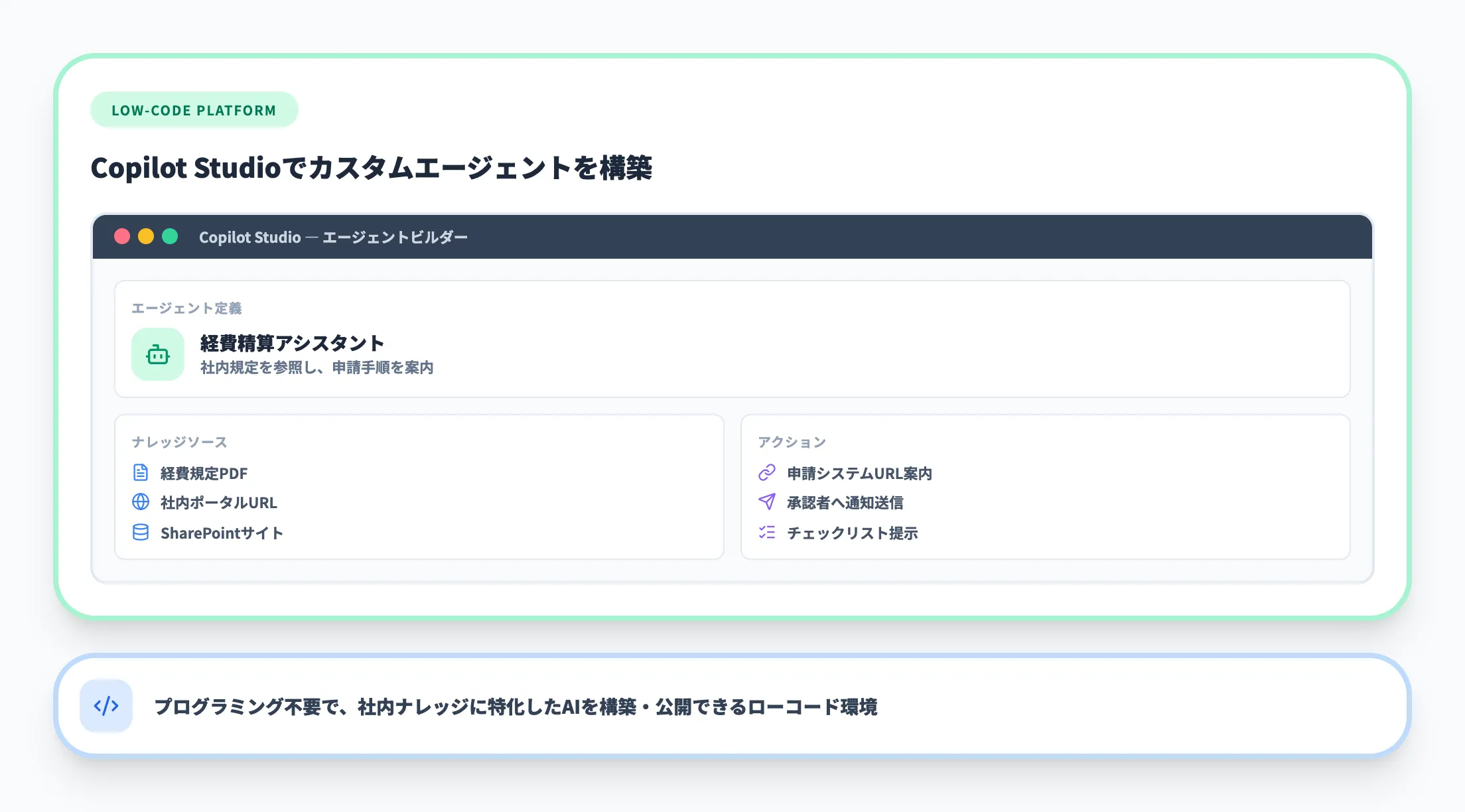1465x812 pixels.
Task: Toggle the yellow traffic light dot
Action: click(x=145, y=236)
